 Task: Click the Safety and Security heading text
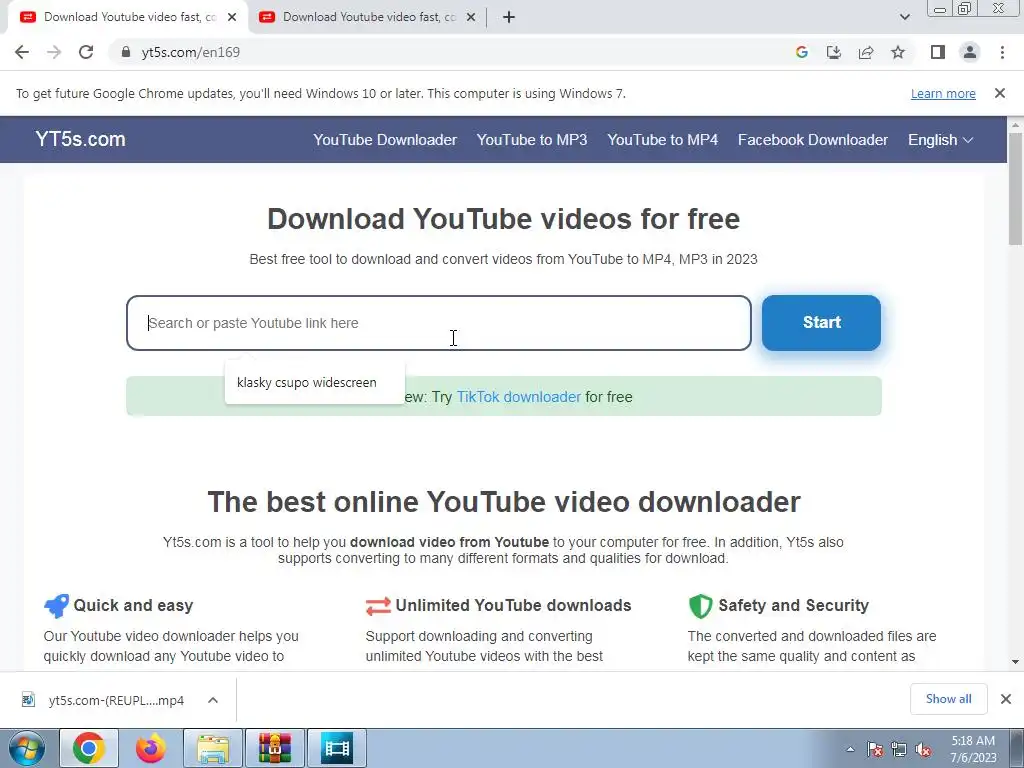coord(793,605)
